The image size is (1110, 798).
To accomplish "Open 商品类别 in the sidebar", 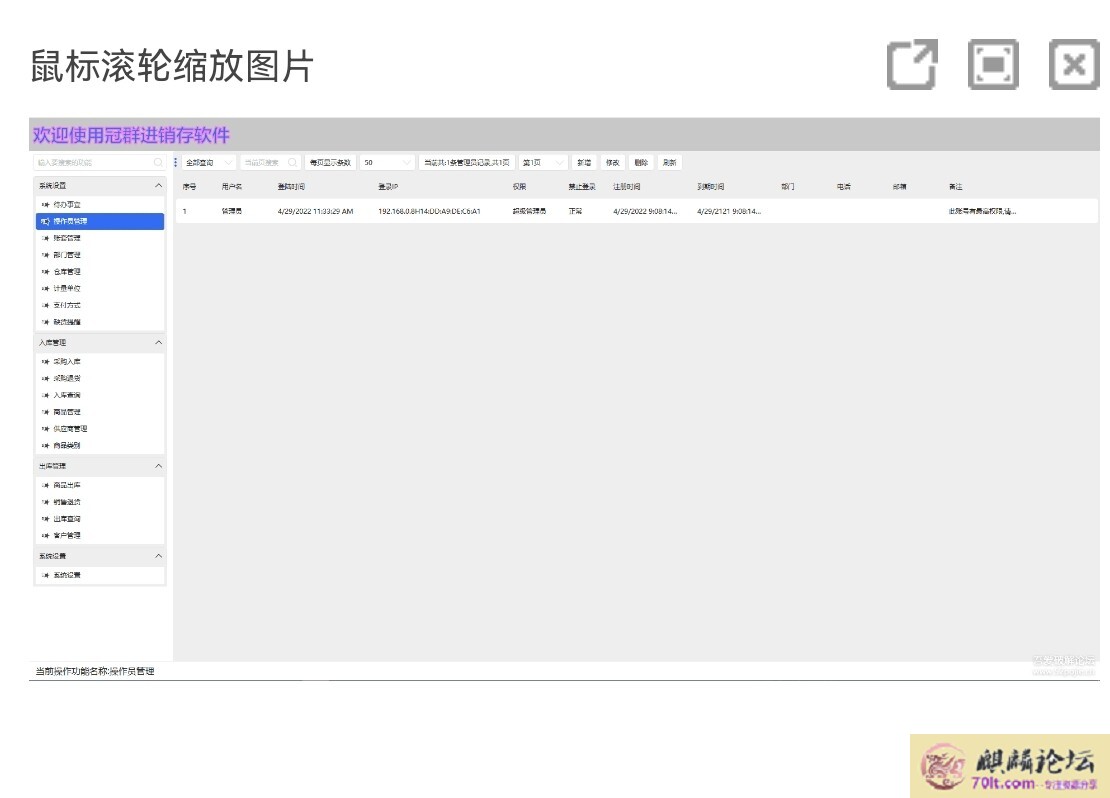I will point(99,445).
